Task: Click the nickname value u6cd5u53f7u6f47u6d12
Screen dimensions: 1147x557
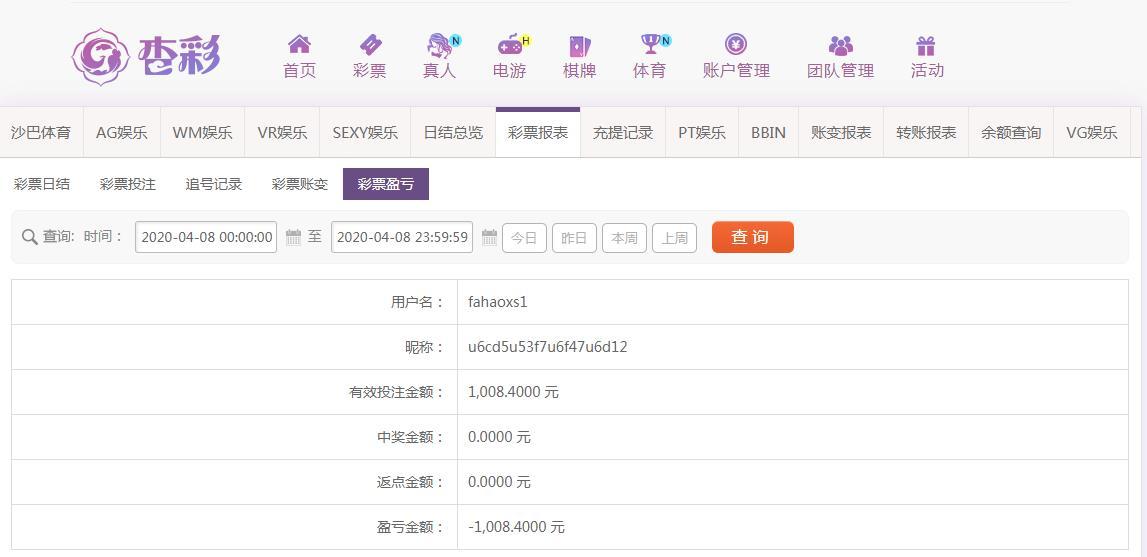Action: pyautogui.click(x=548, y=347)
